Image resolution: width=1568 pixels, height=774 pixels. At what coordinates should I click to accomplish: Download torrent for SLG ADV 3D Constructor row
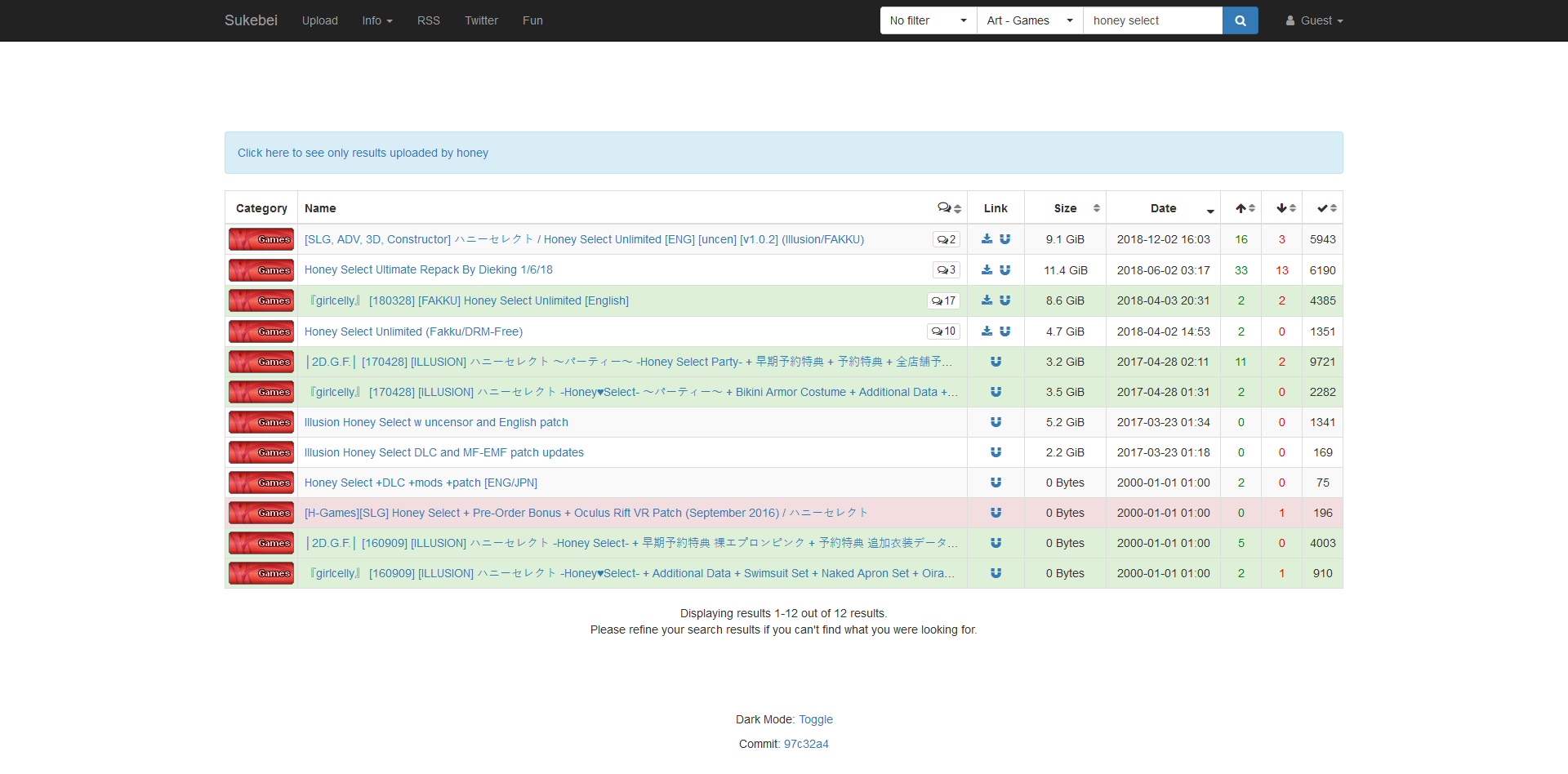(987, 239)
